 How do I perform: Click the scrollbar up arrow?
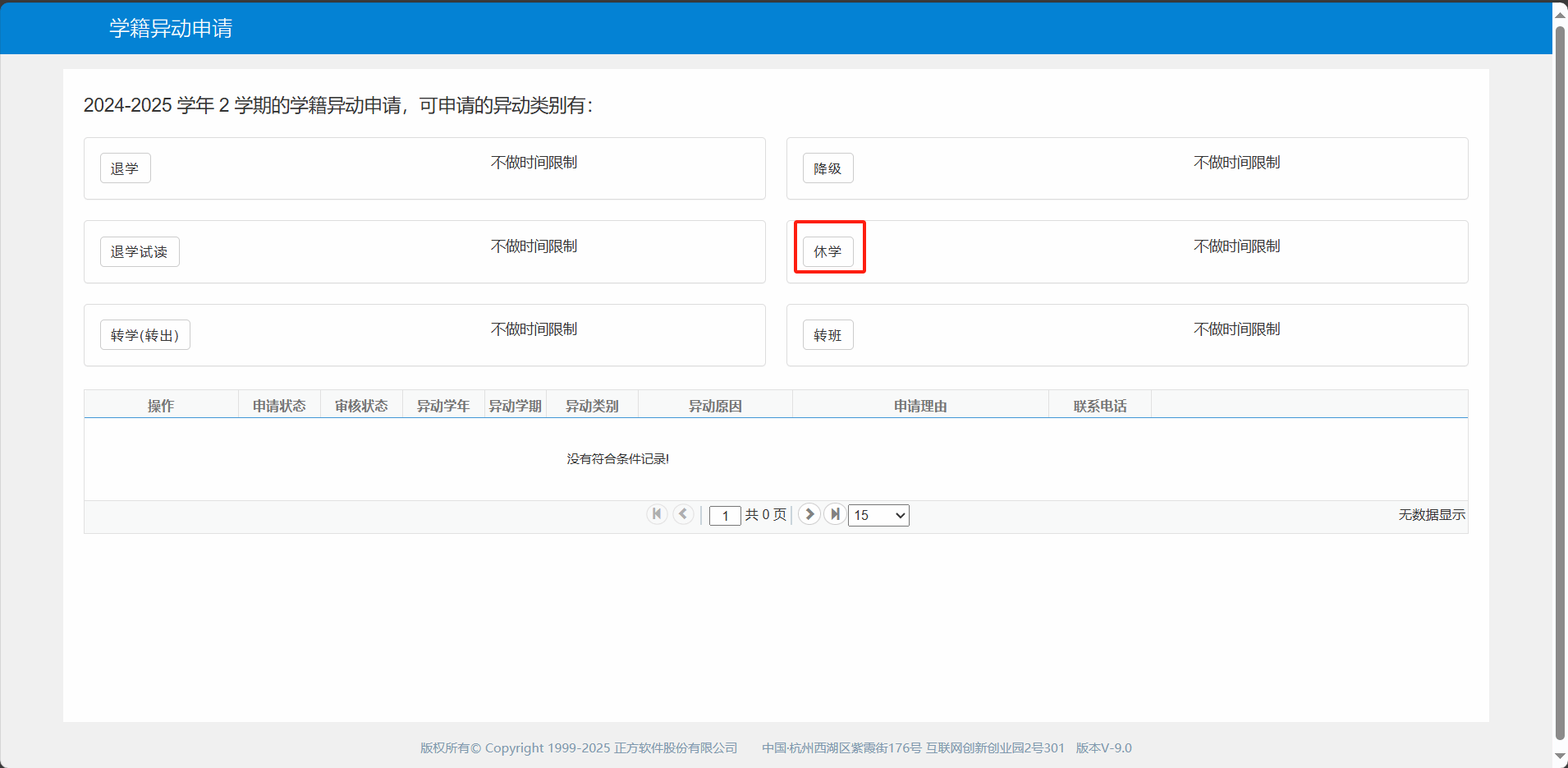pyautogui.click(x=1560, y=14)
